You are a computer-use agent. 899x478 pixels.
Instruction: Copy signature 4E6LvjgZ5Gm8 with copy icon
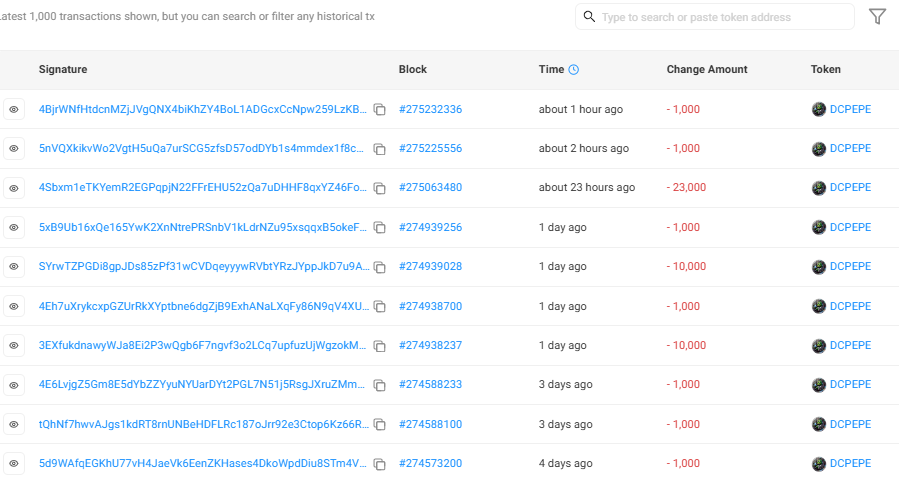point(380,385)
